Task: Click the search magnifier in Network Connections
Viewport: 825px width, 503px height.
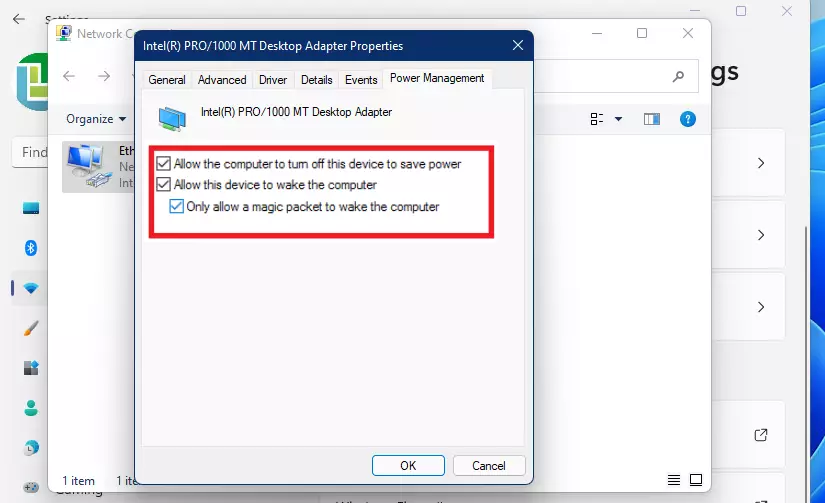Action: pyautogui.click(x=679, y=77)
